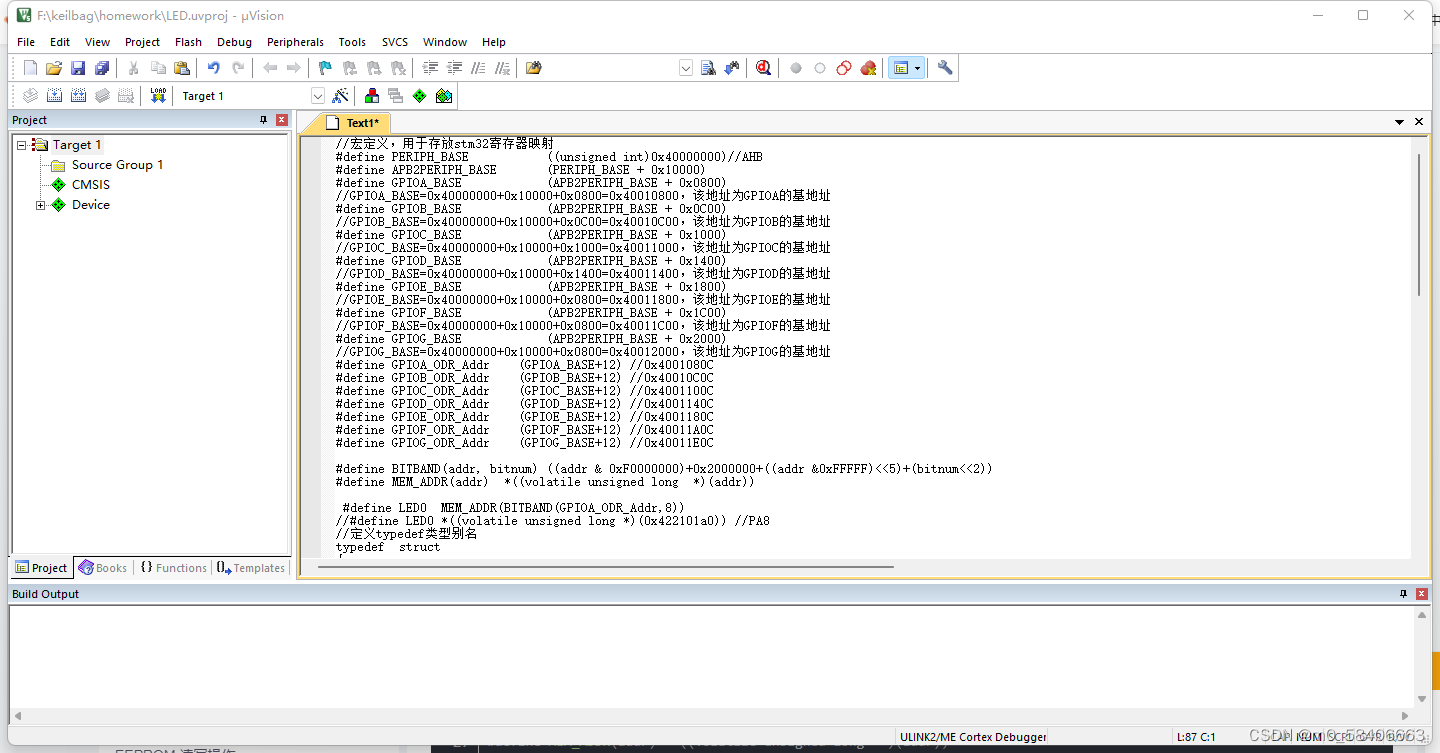Open the Edit menu
This screenshot has width=1440, height=753.
[x=60, y=42]
